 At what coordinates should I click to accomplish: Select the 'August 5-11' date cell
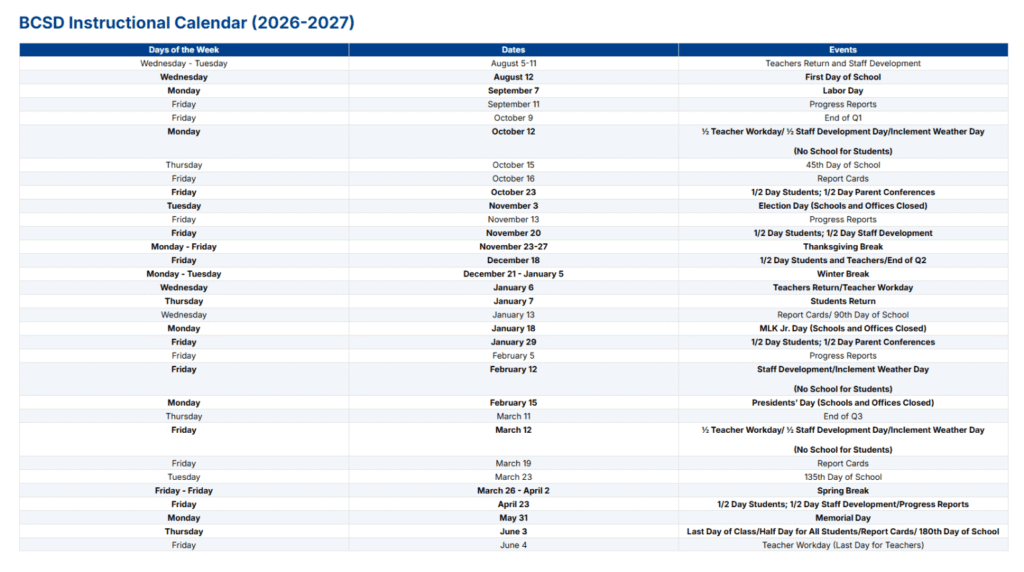[x=513, y=63]
